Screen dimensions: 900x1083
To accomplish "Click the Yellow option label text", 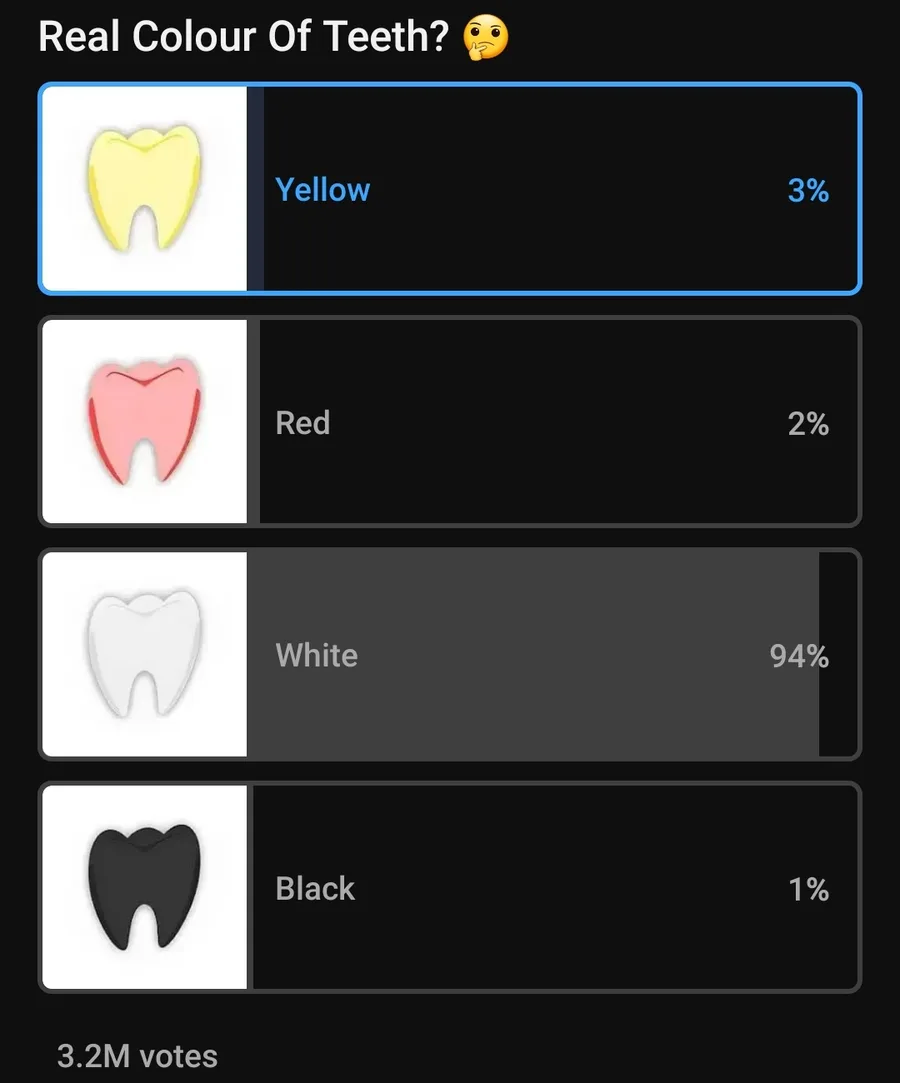I will pos(323,190).
